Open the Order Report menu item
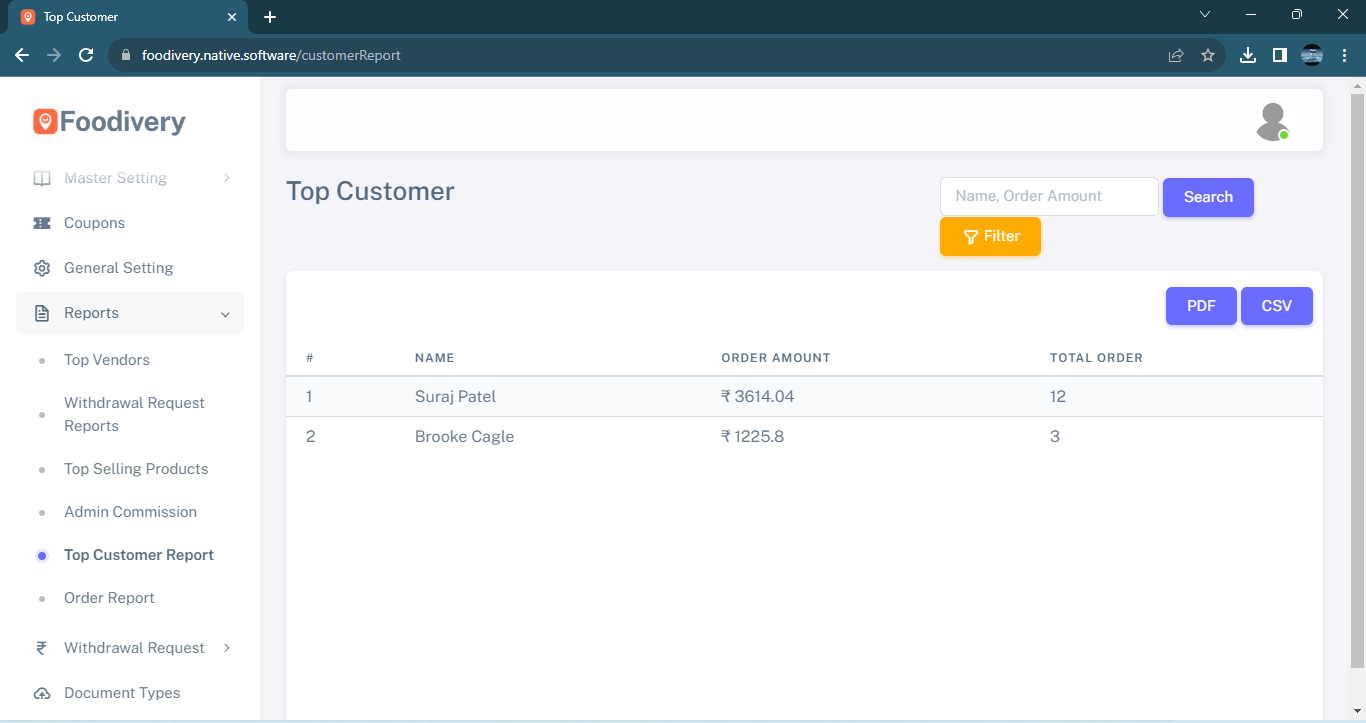Screen dimensions: 1366x723 (109, 598)
